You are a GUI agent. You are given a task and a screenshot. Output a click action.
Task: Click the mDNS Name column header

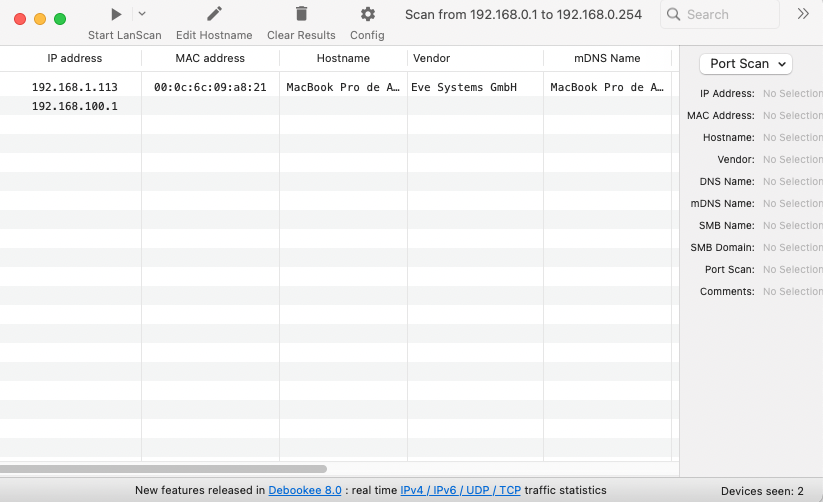607,58
